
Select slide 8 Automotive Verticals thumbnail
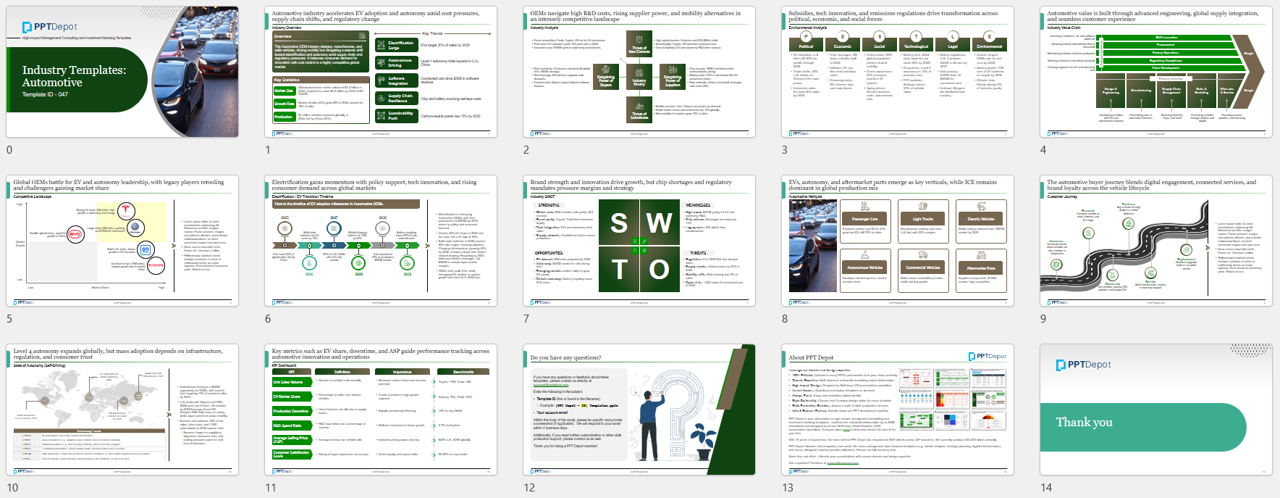tap(896, 243)
